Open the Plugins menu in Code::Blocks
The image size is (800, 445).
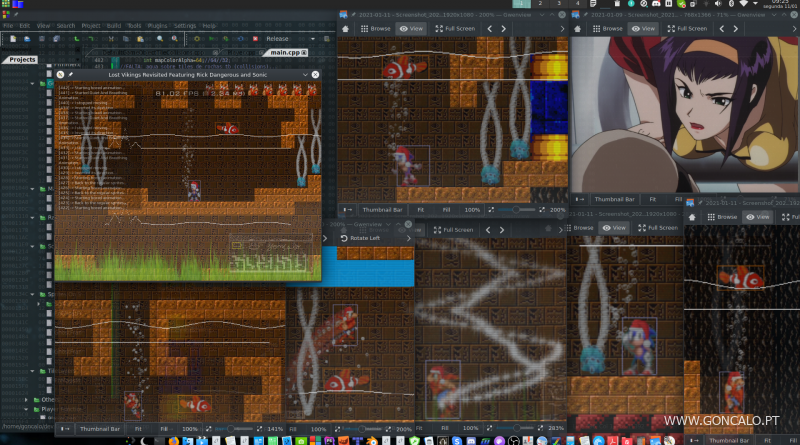157,26
